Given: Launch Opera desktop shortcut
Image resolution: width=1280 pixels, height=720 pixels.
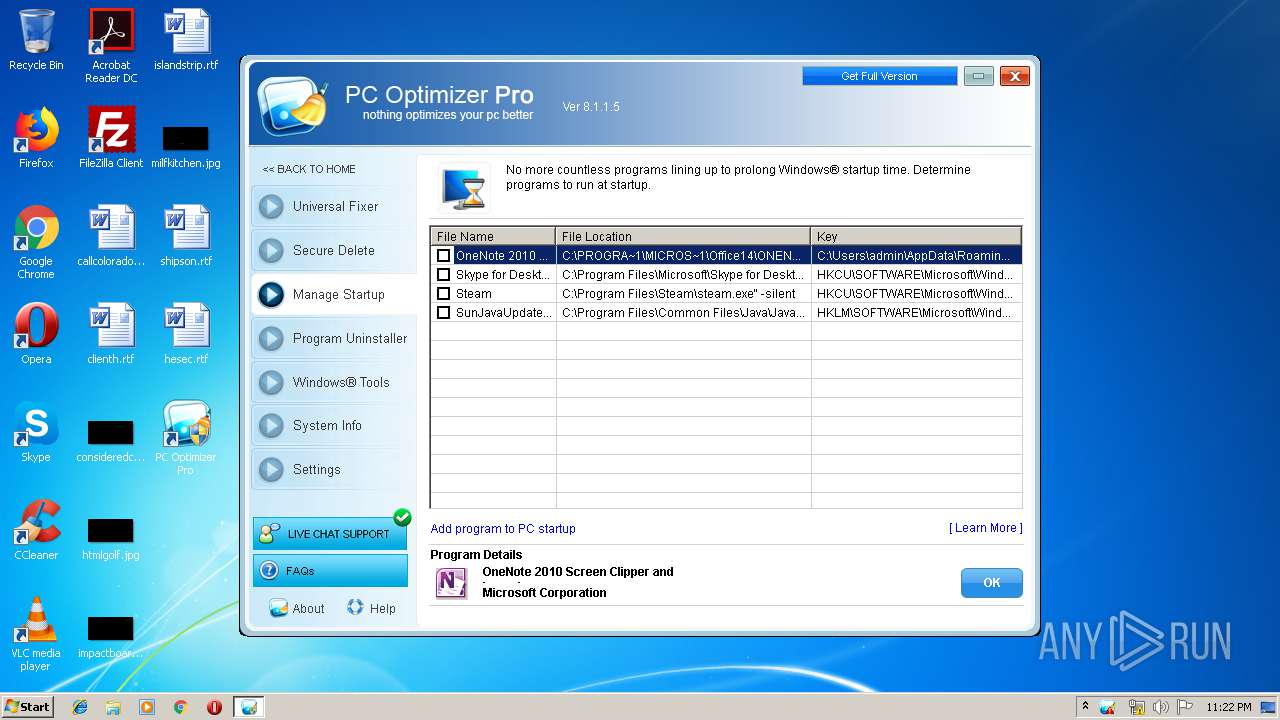Looking at the screenshot, I should point(36,334).
